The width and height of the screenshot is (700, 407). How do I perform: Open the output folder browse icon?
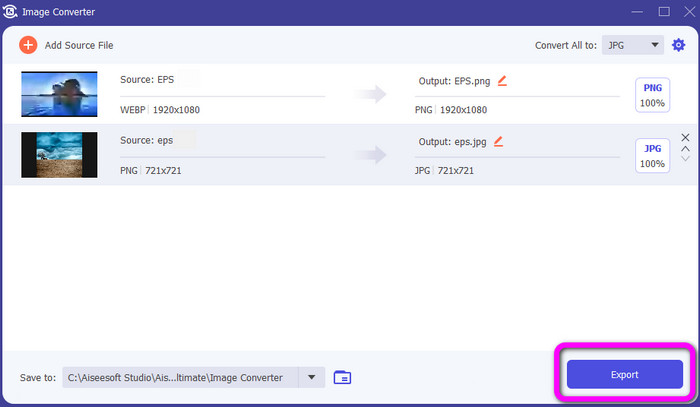tap(342, 377)
